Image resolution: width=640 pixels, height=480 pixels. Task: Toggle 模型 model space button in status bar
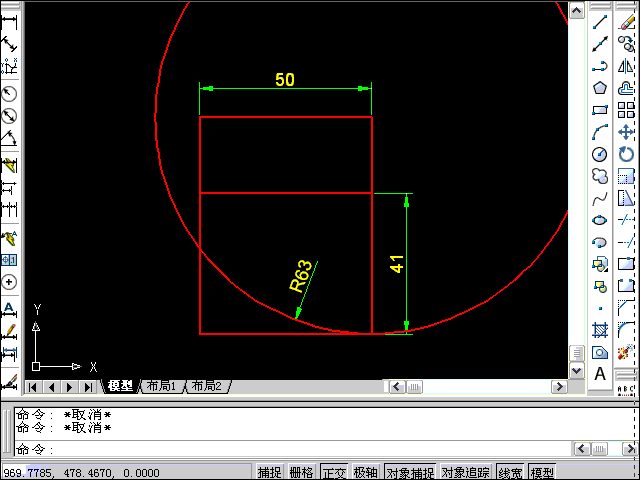tap(542, 472)
